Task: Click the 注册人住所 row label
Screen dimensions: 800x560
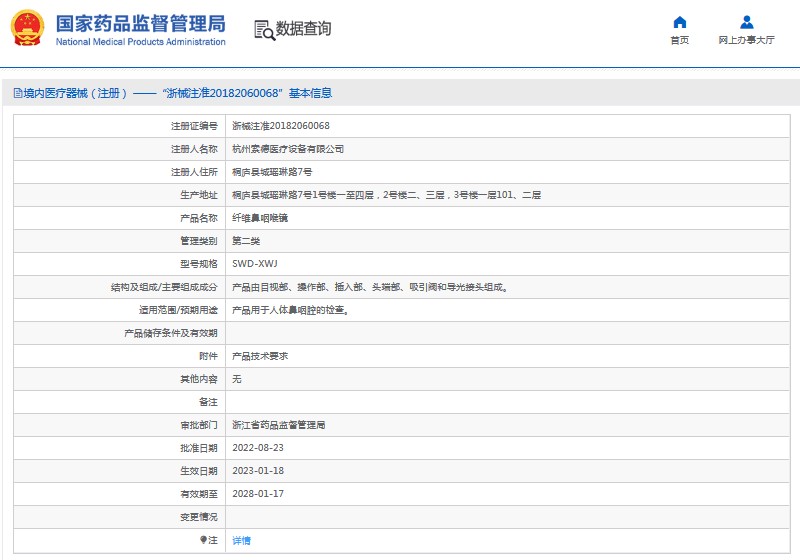Action: coord(194,172)
